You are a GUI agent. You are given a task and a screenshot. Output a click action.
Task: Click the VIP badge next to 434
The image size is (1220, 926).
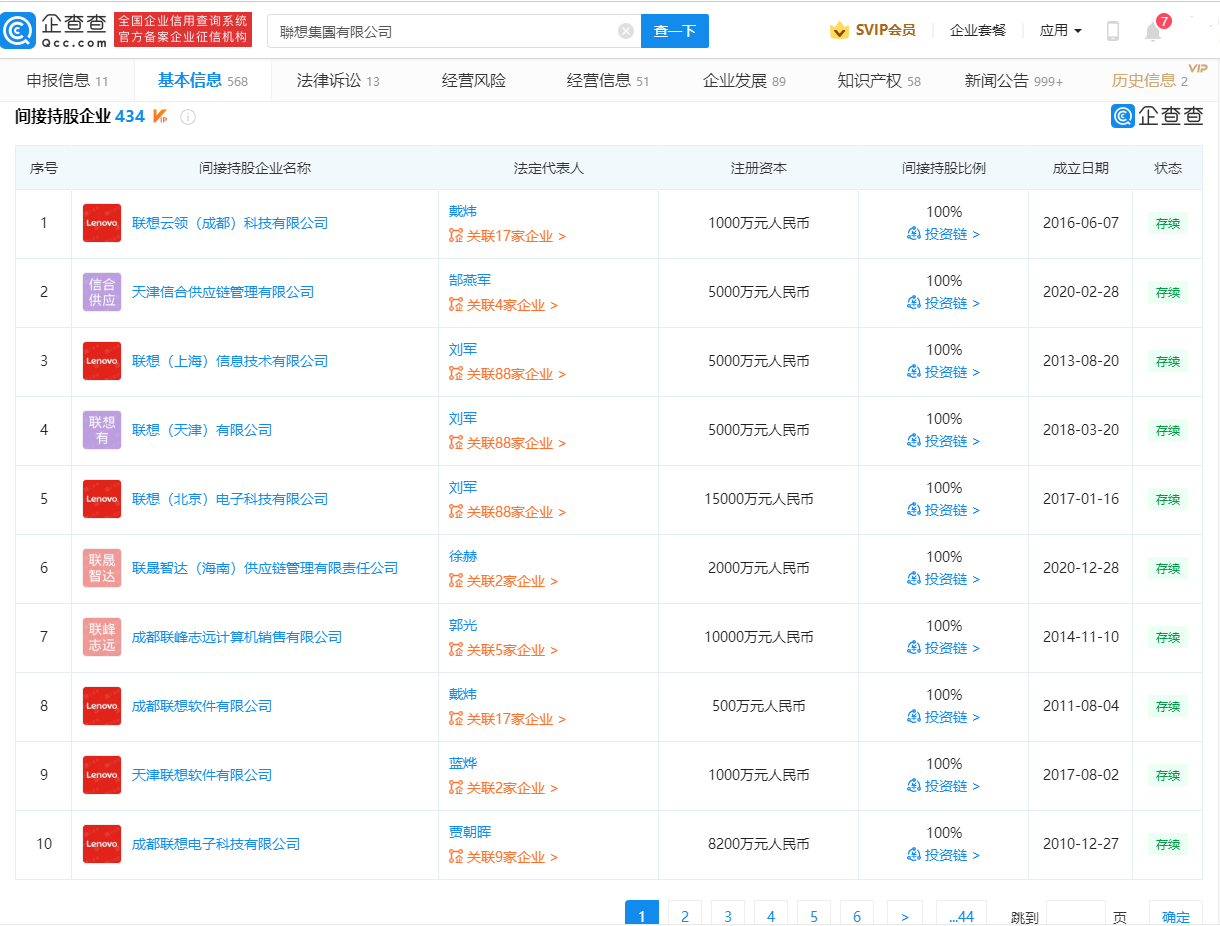point(160,117)
